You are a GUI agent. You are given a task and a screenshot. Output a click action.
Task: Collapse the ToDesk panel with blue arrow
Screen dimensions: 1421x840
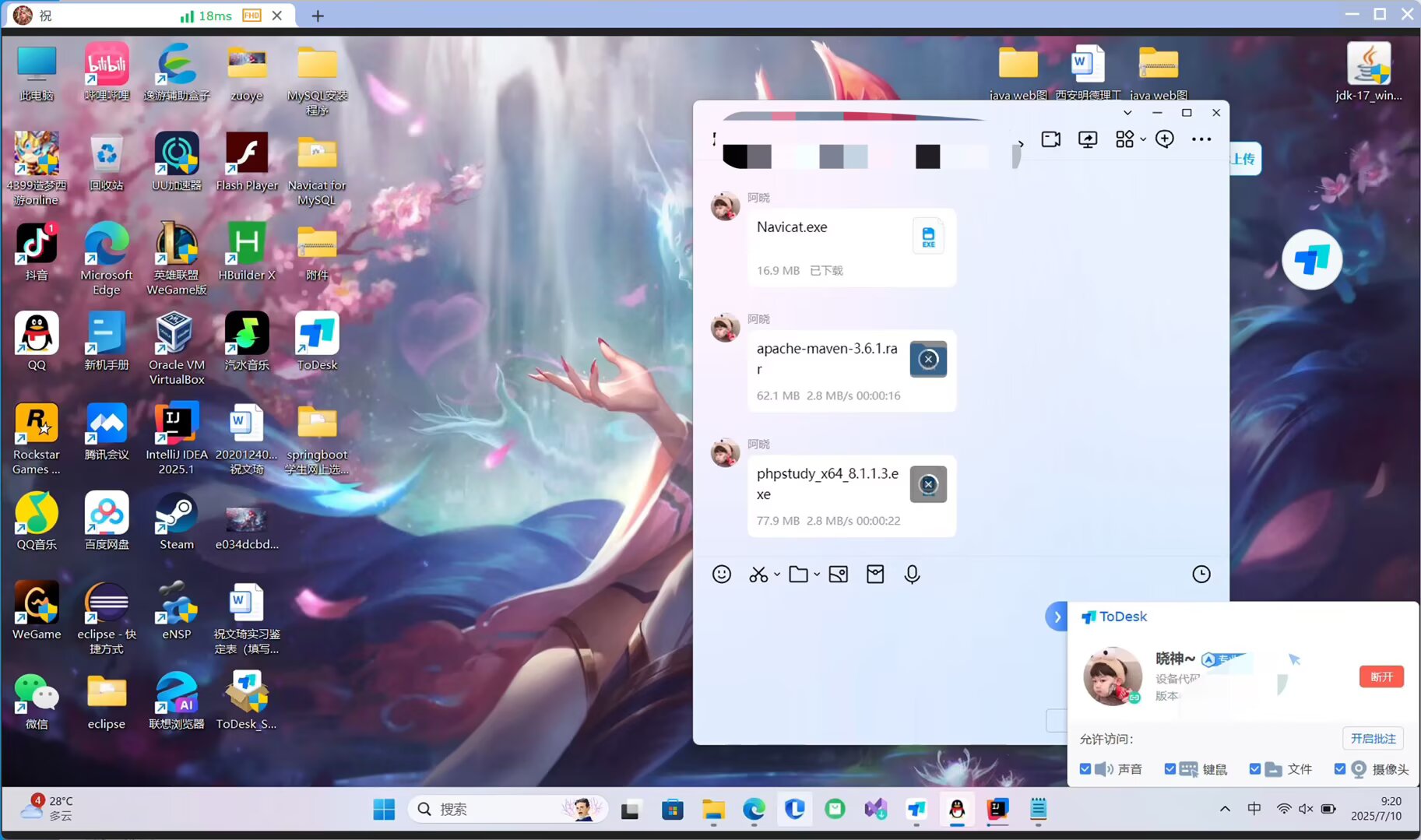(x=1057, y=617)
